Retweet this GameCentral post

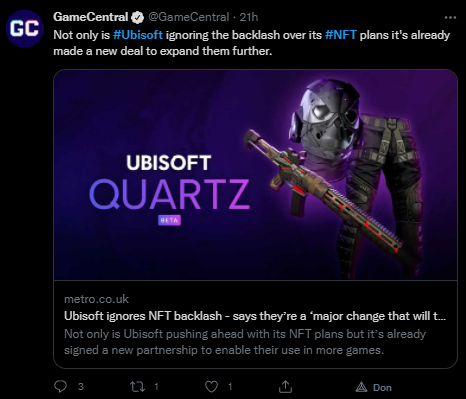click(137, 387)
